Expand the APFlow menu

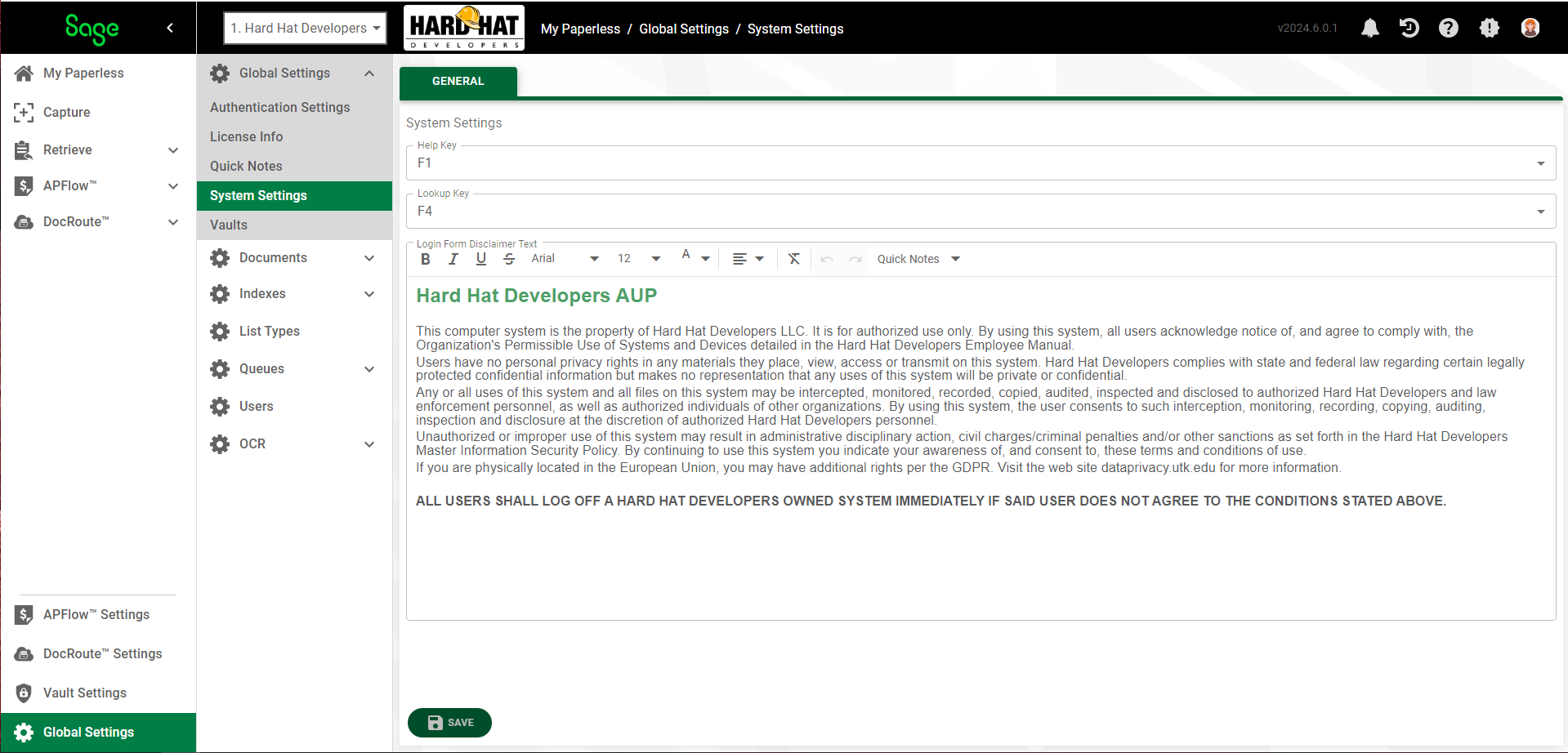point(98,185)
